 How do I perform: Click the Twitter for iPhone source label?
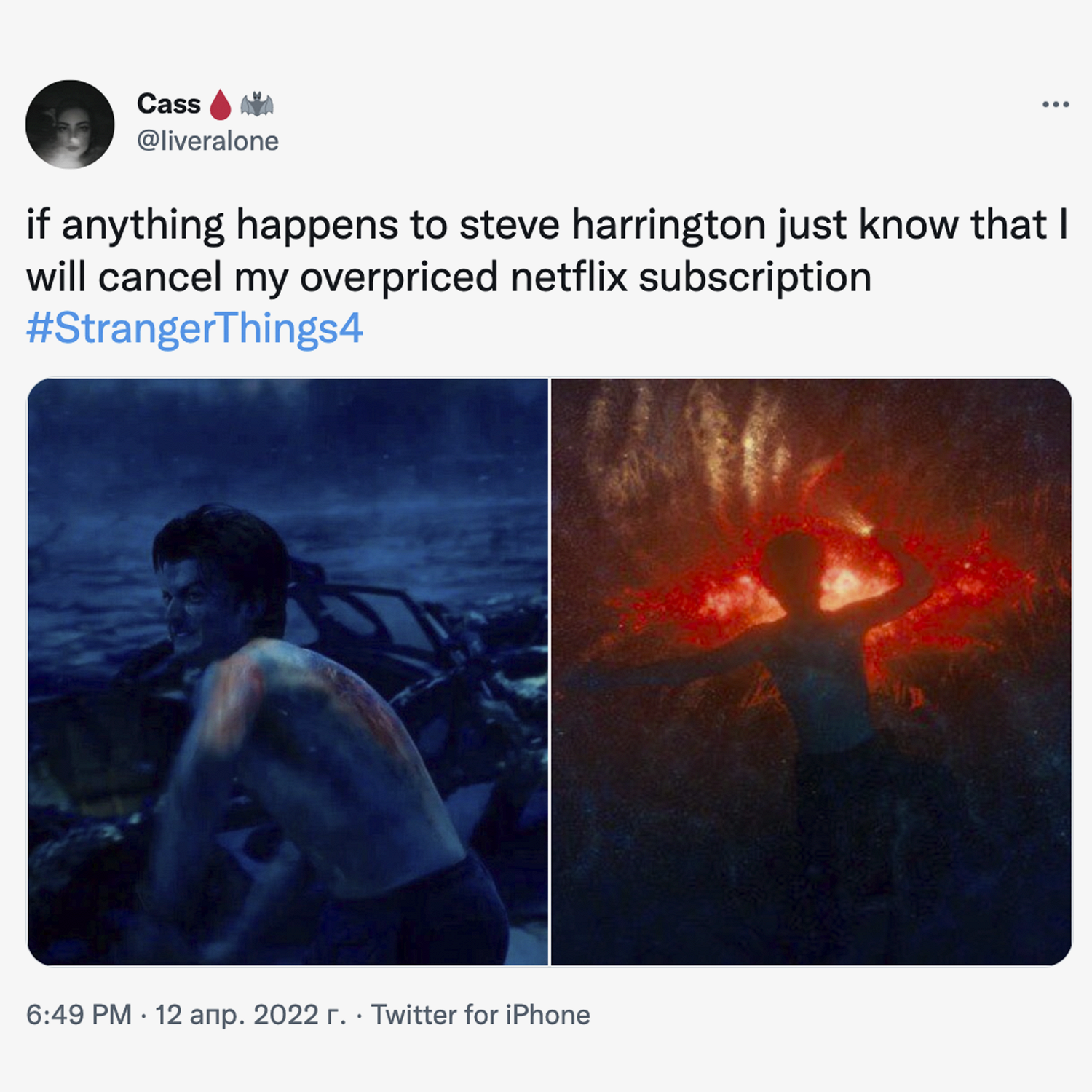(480, 1015)
